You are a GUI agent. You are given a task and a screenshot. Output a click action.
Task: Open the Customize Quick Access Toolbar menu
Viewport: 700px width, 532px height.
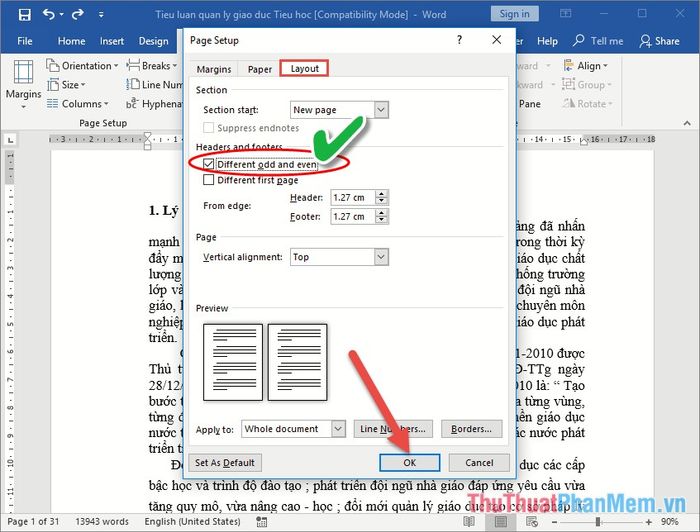pyautogui.click(x=101, y=15)
